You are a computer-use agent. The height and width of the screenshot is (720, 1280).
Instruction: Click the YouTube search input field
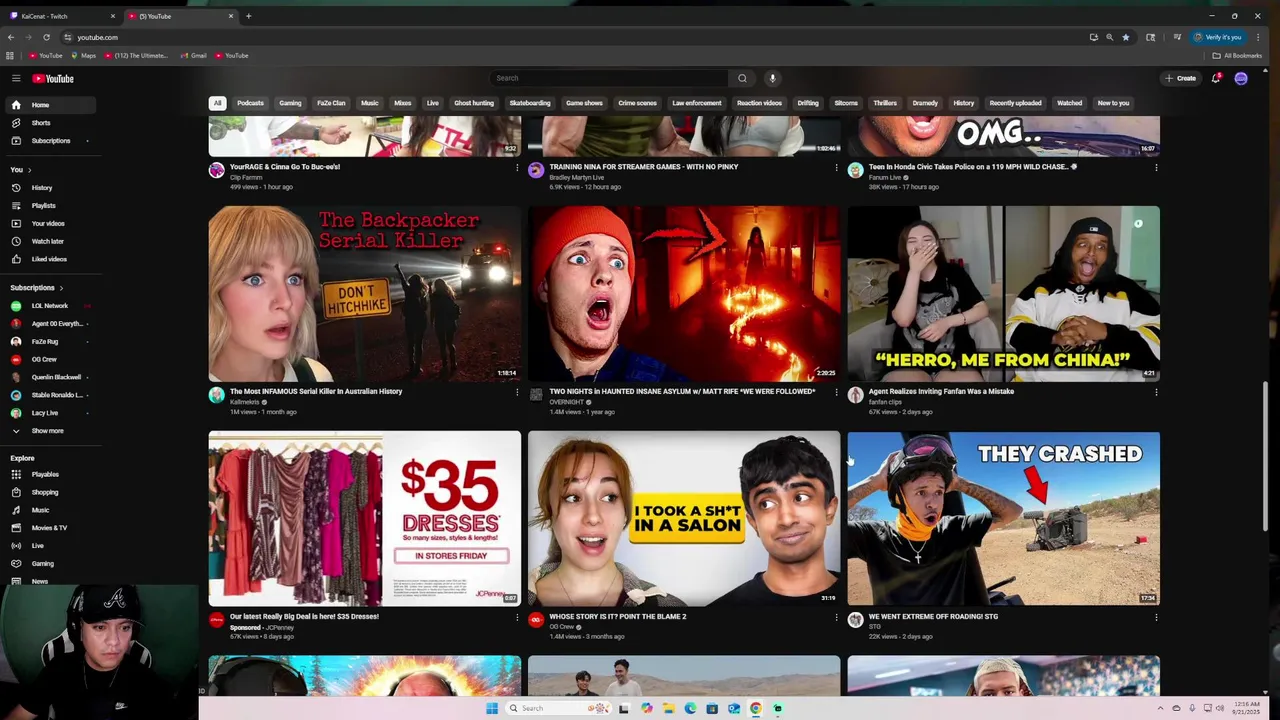[608, 78]
